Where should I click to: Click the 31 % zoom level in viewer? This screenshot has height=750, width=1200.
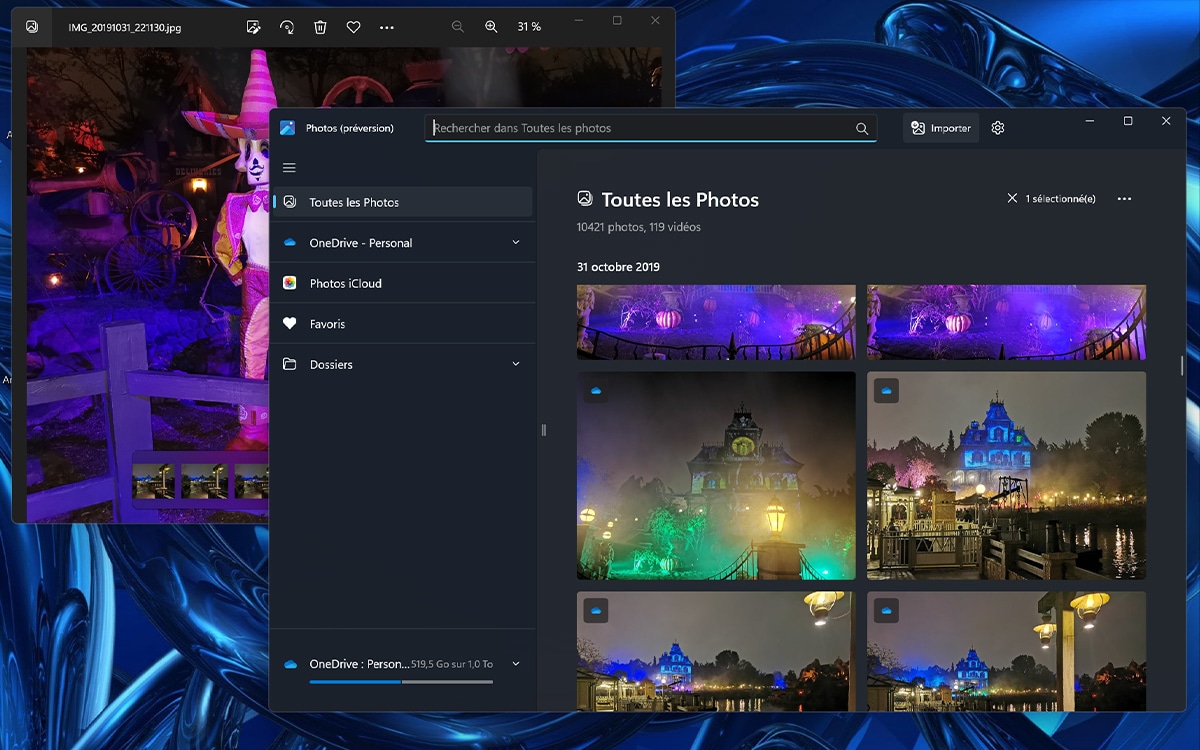529,27
